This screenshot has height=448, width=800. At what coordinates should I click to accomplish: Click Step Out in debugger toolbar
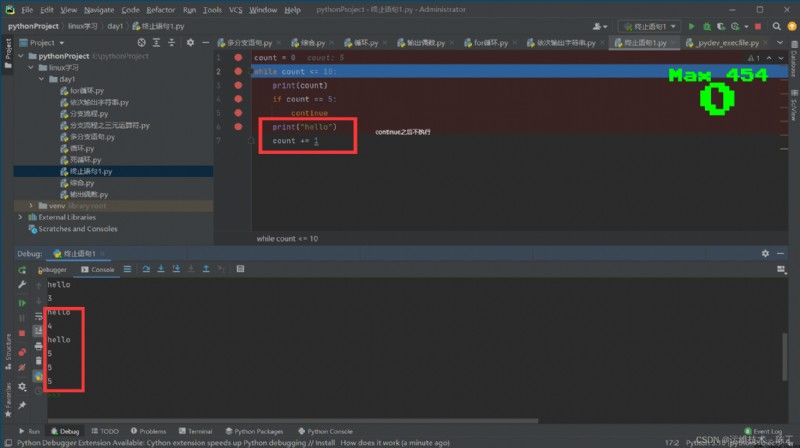(x=206, y=269)
